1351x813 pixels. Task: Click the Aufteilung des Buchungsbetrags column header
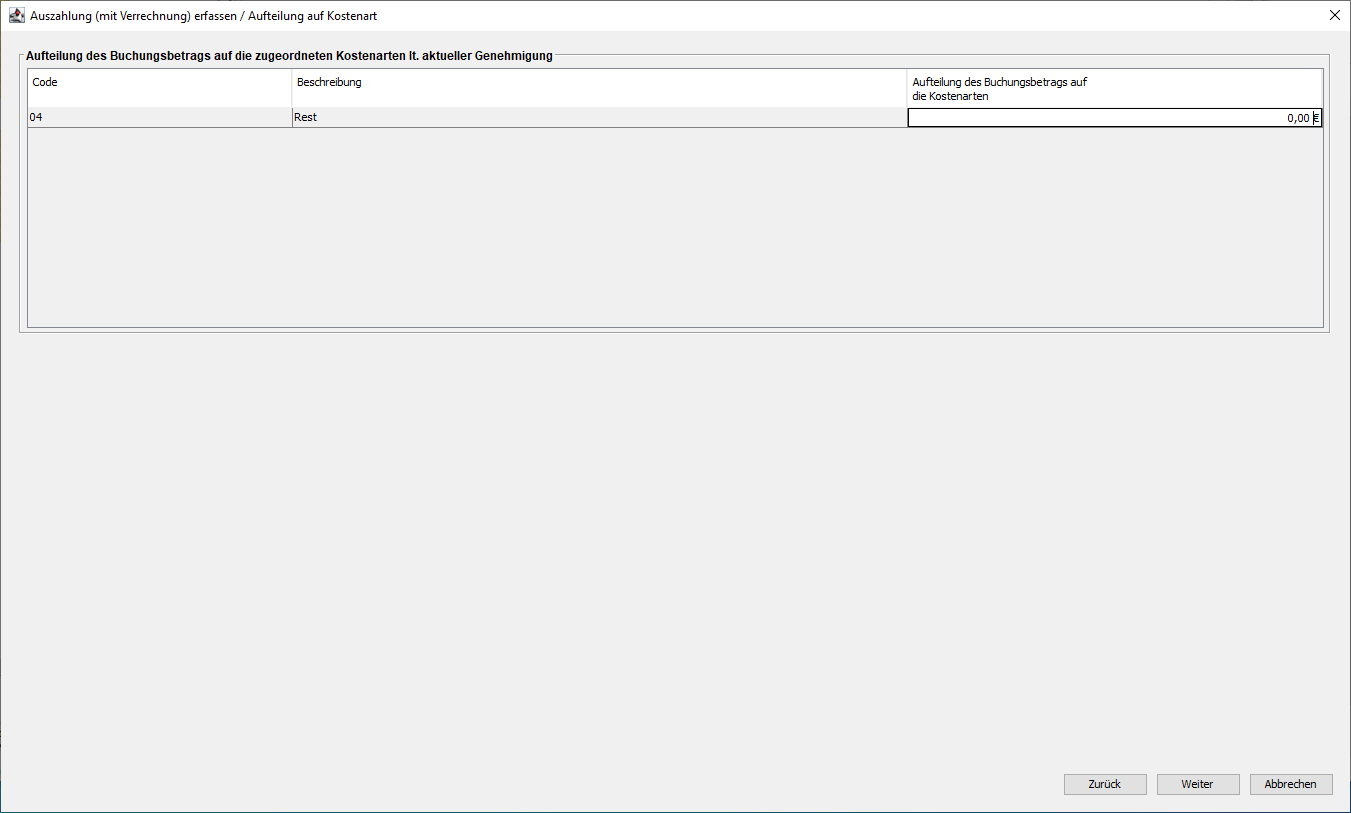click(999, 89)
